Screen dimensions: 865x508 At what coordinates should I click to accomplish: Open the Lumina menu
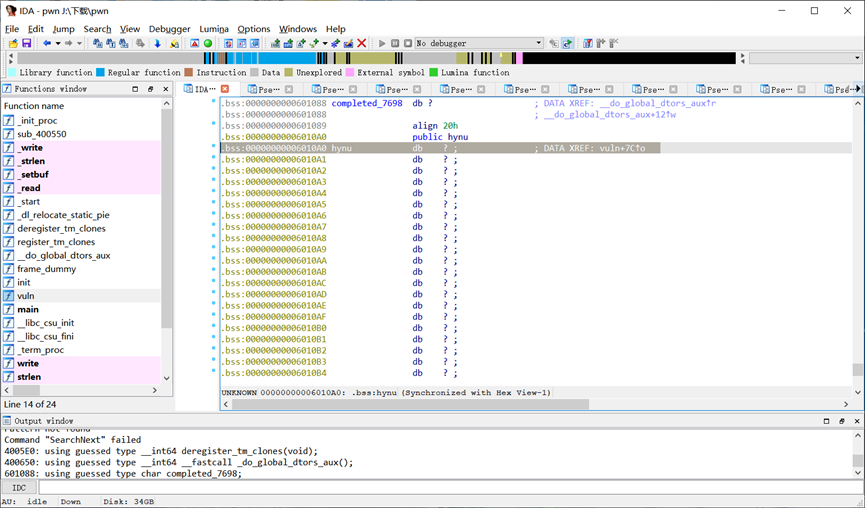214,29
